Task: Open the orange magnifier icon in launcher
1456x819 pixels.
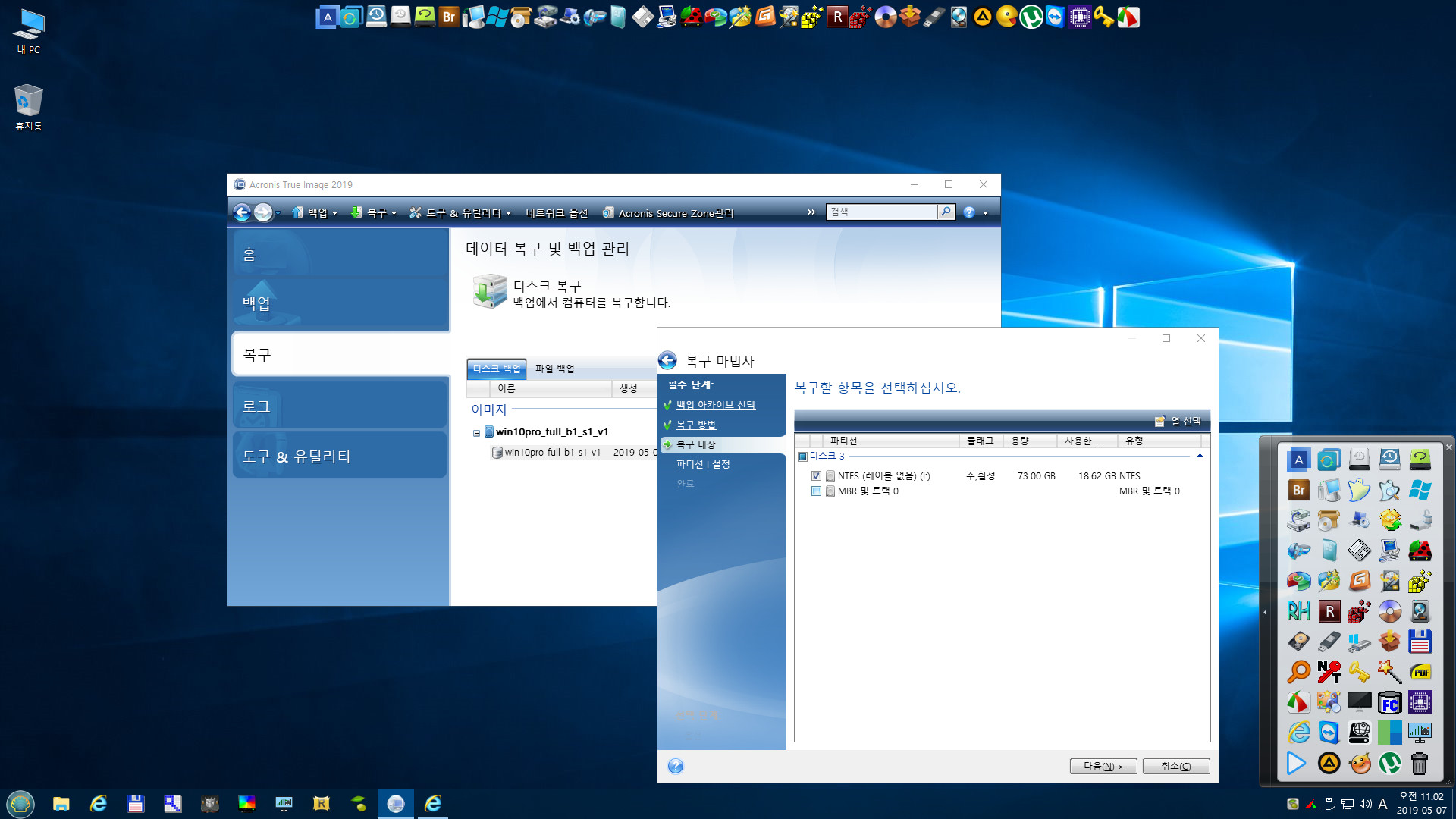Action: click(1298, 672)
